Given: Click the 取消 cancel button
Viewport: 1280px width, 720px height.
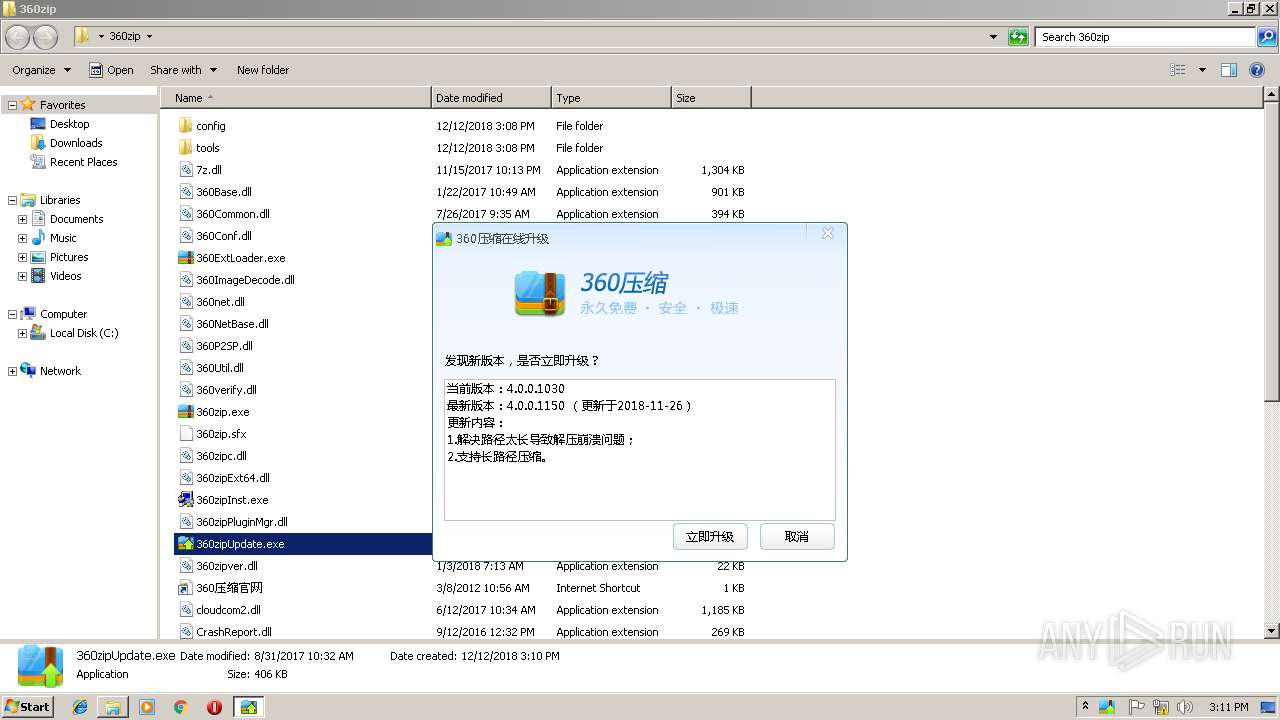Looking at the screenshot, I should click(797, 537).
